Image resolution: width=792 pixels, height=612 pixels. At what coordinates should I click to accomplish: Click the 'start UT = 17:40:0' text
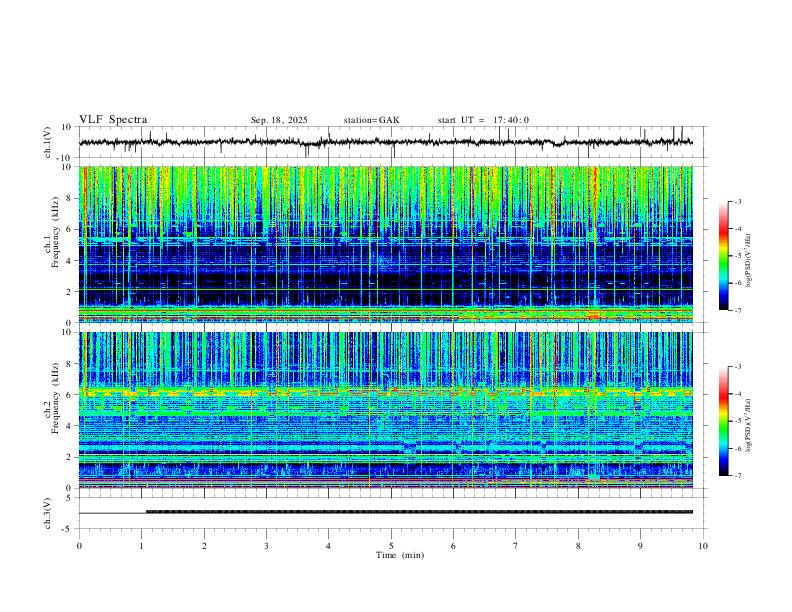[483, 120]
